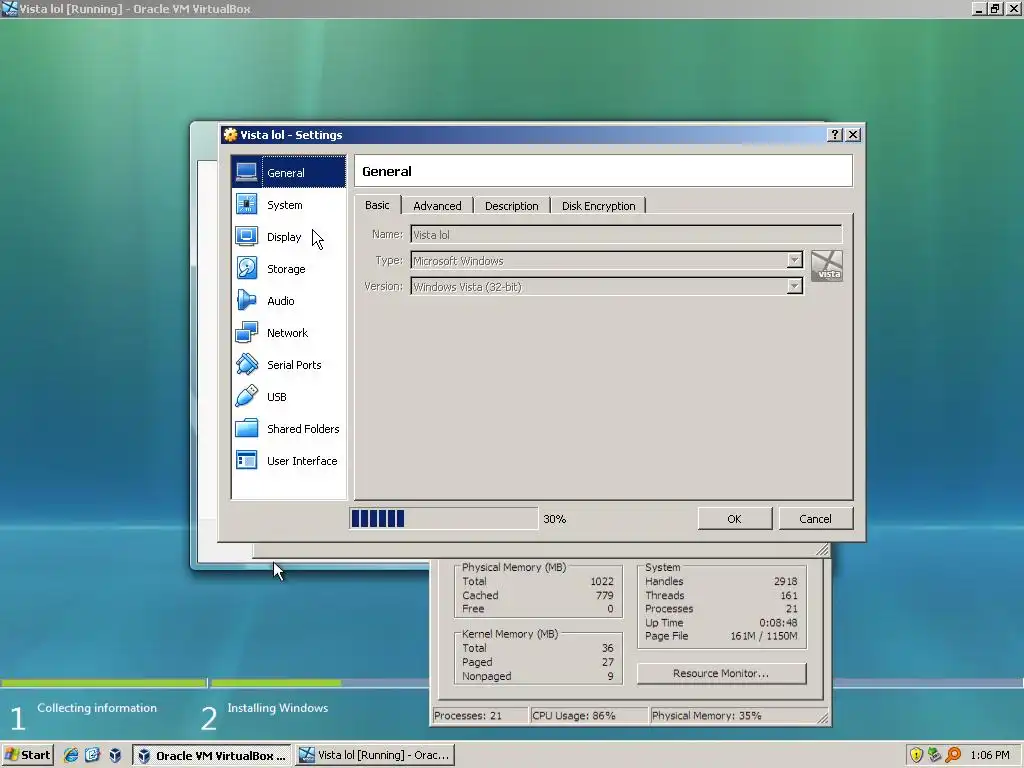Open the Audio settings icon
The width and height of the screenshot is (1024, 768).
247,300
